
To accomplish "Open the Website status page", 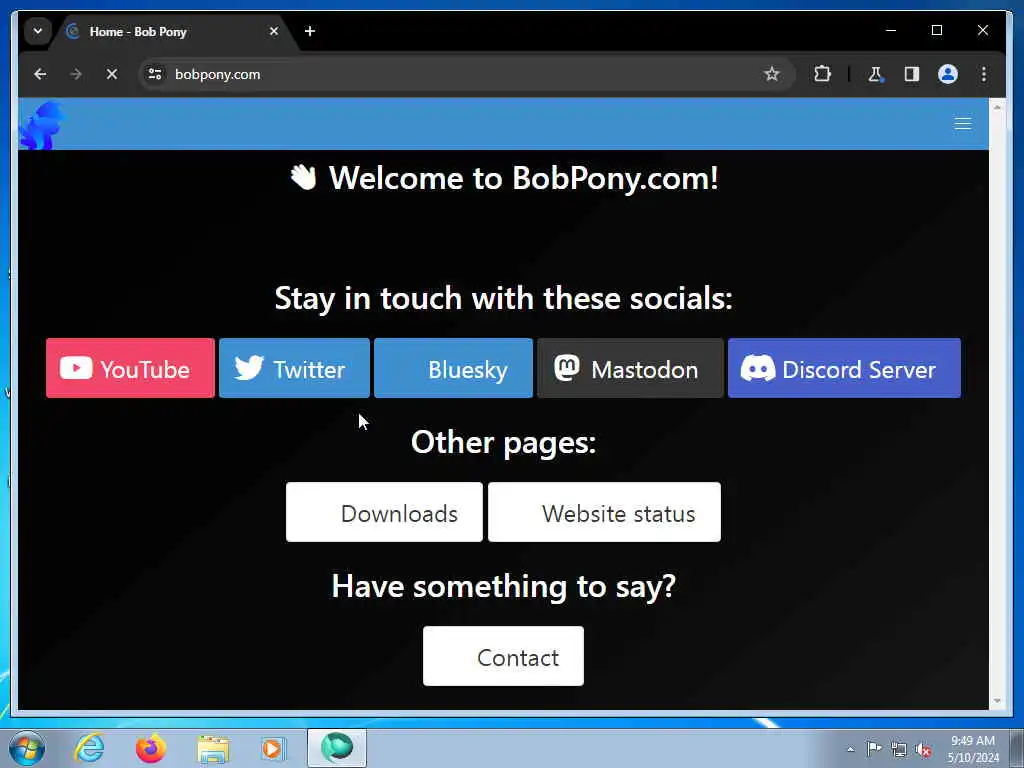I will pyautogui.click(x=604, y=512).
